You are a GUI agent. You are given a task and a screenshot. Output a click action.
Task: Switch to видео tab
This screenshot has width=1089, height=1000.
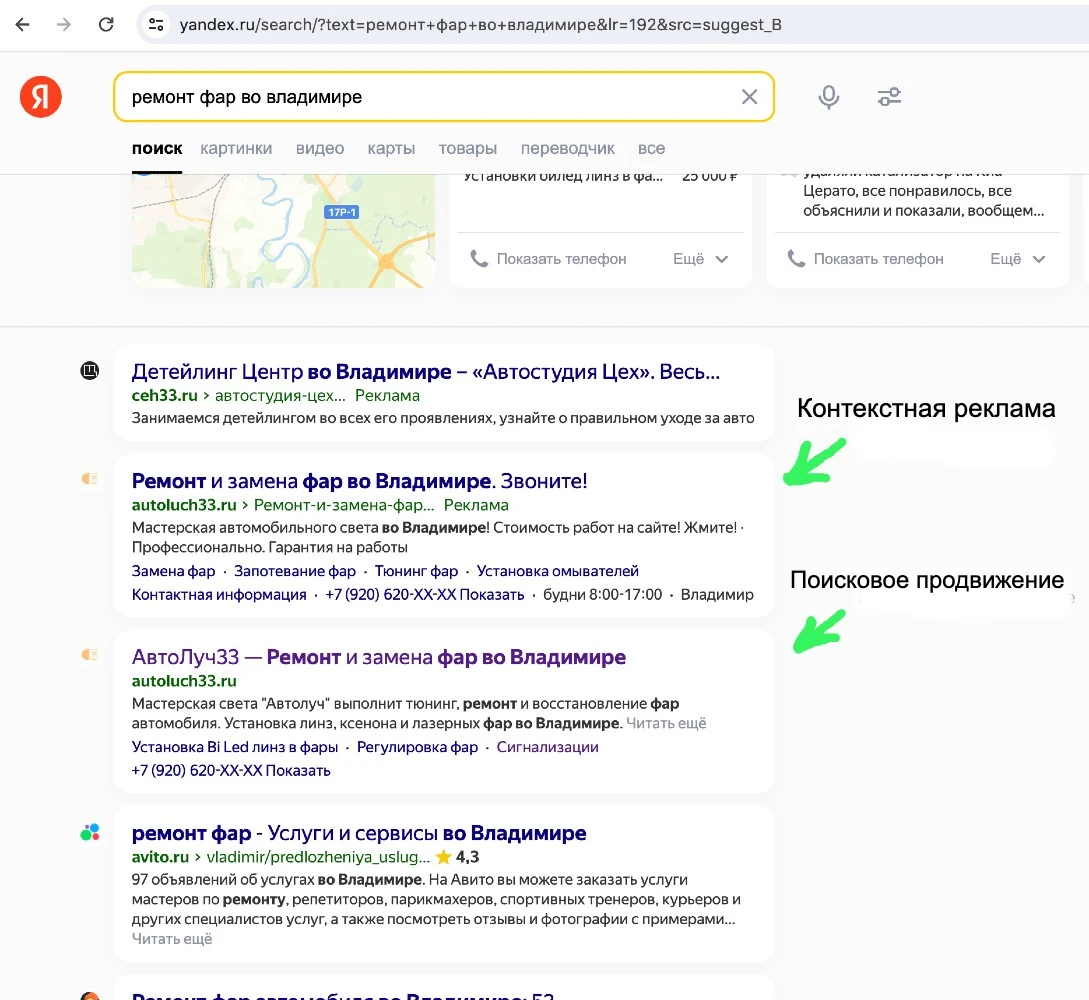[320, 149]
